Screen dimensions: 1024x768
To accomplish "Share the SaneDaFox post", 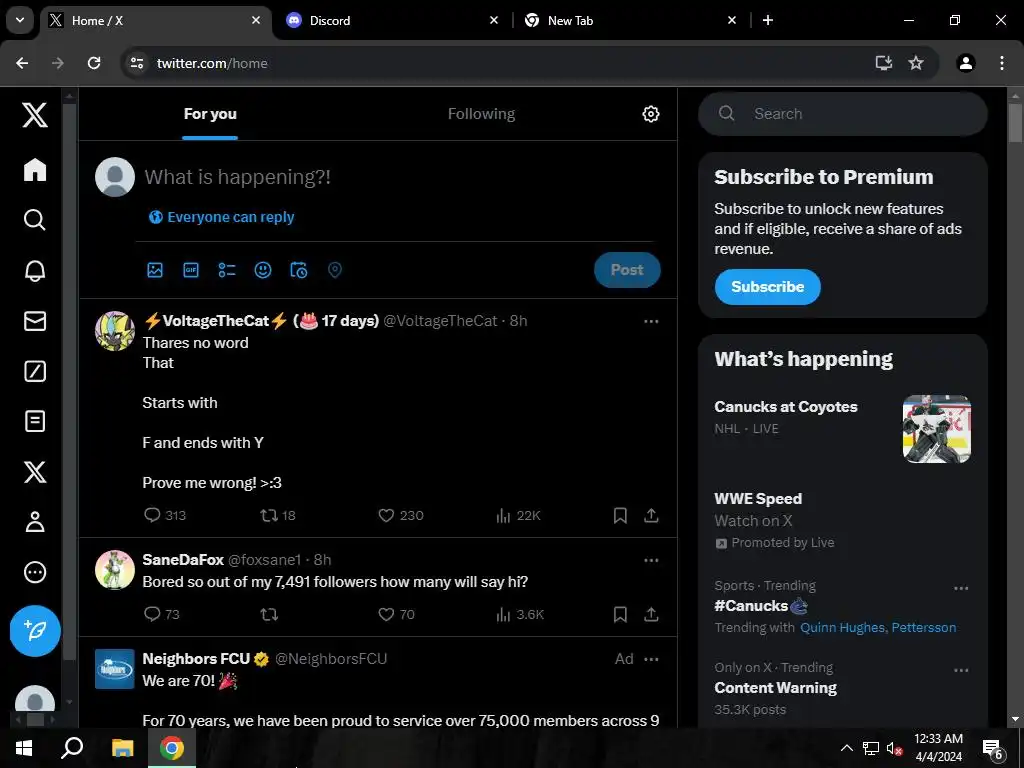I will pos(651,614).
